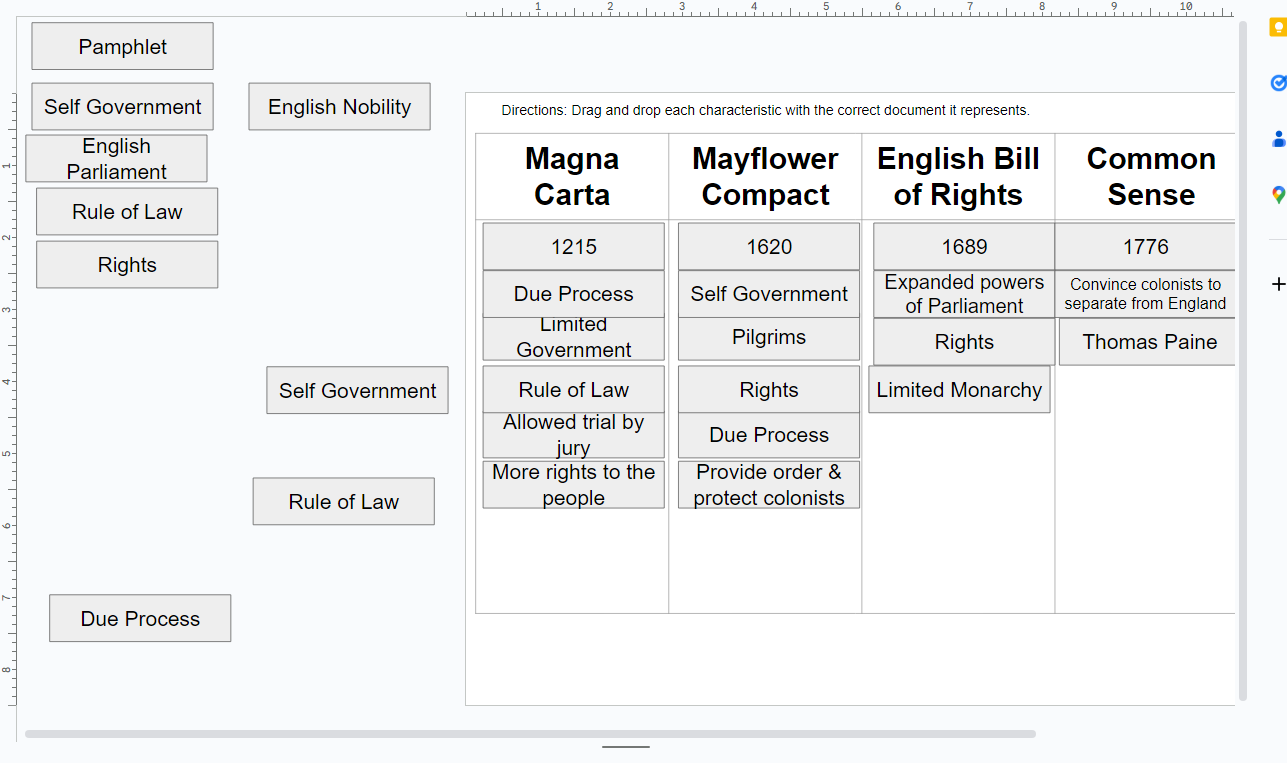Select Due Process under Mayflower Compact
The width and height of the screenshot is (1287, 763).
click(769, 435)
